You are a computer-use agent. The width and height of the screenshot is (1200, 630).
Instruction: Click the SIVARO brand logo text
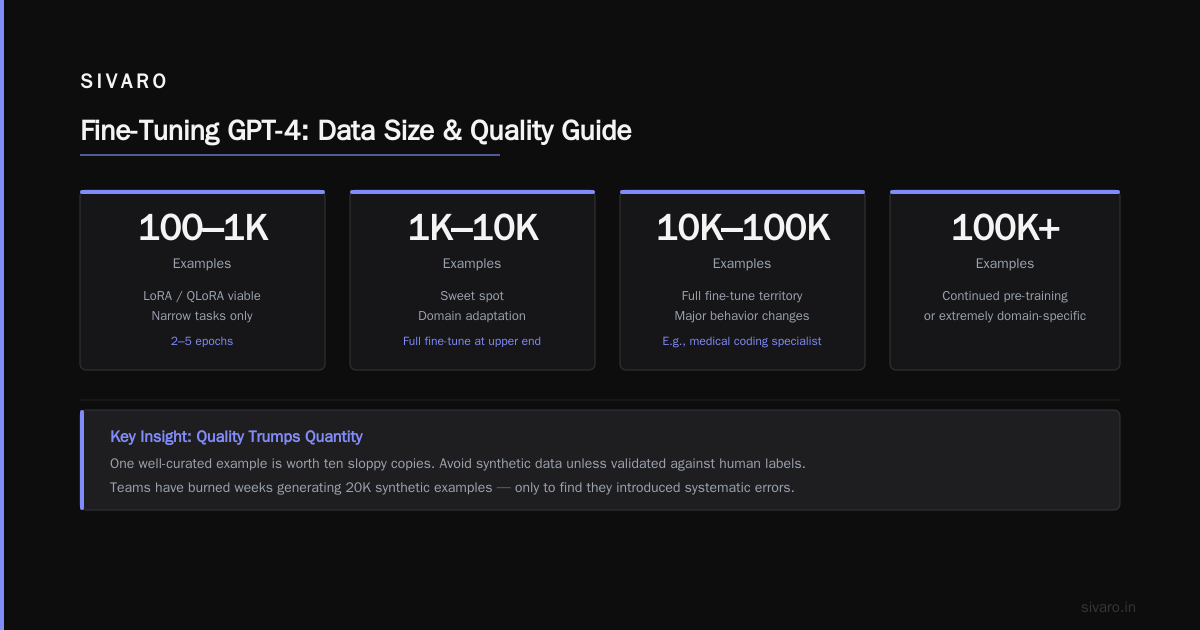click(124, 82)
